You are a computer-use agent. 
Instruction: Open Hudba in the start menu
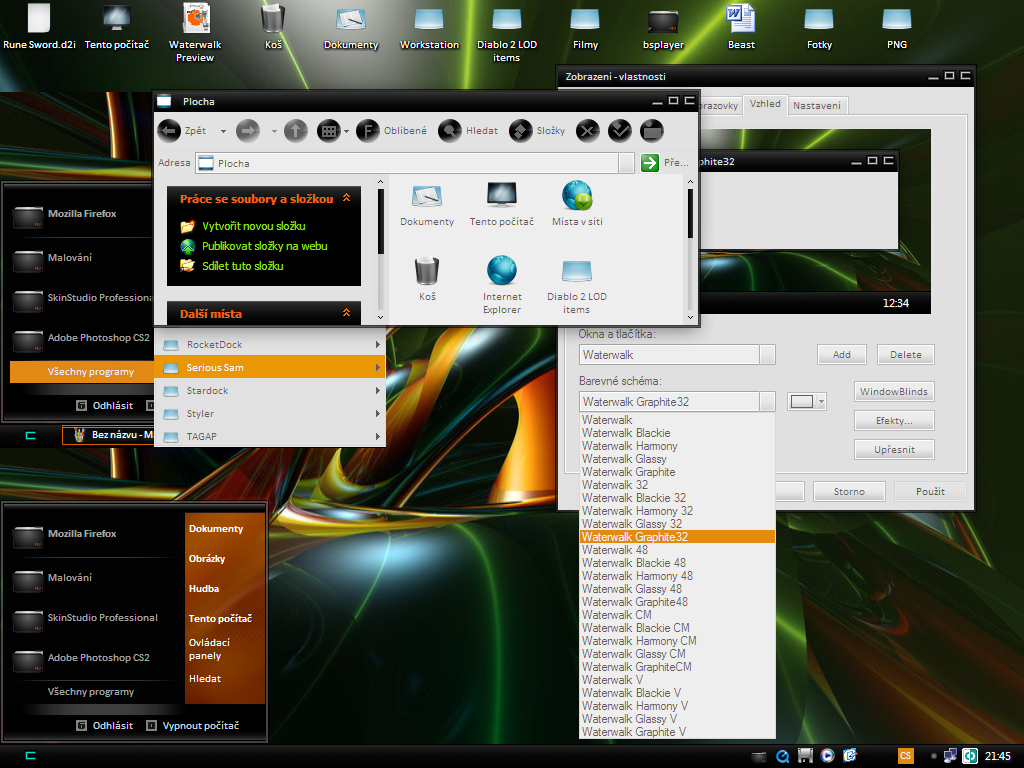coord(204,588)
